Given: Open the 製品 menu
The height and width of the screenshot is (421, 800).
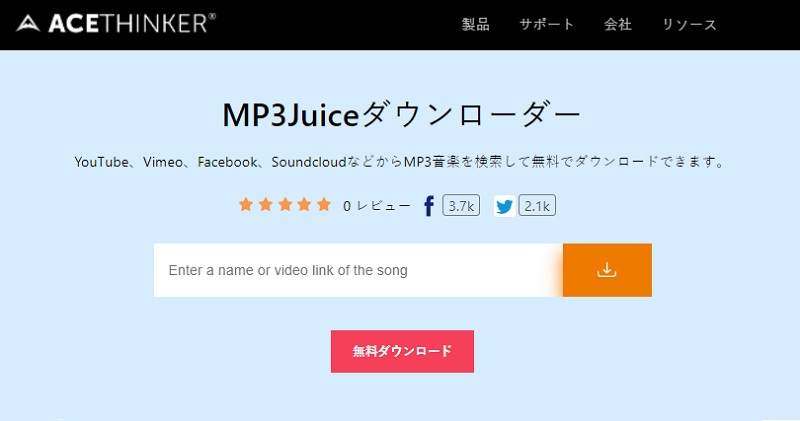Looking at the screenshot, I should pyautogui.click(x=476, y=24).
